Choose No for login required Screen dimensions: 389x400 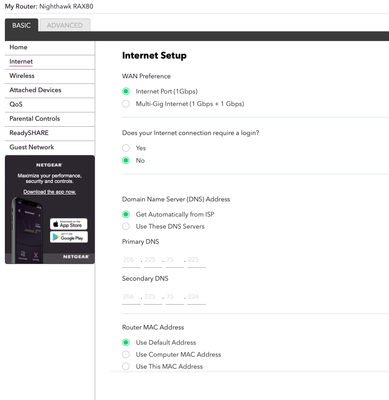126,160
